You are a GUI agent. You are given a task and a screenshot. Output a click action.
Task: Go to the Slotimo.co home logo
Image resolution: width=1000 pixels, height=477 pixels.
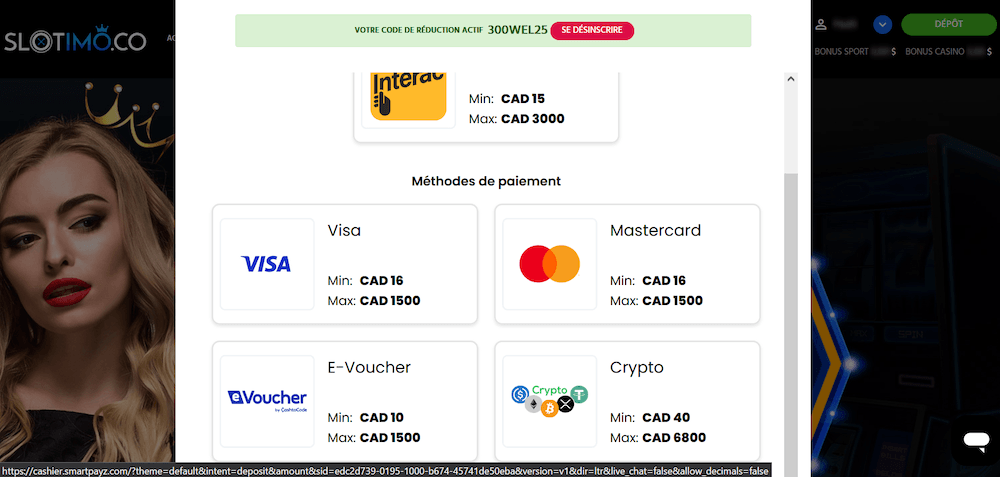tap(75, 41)
